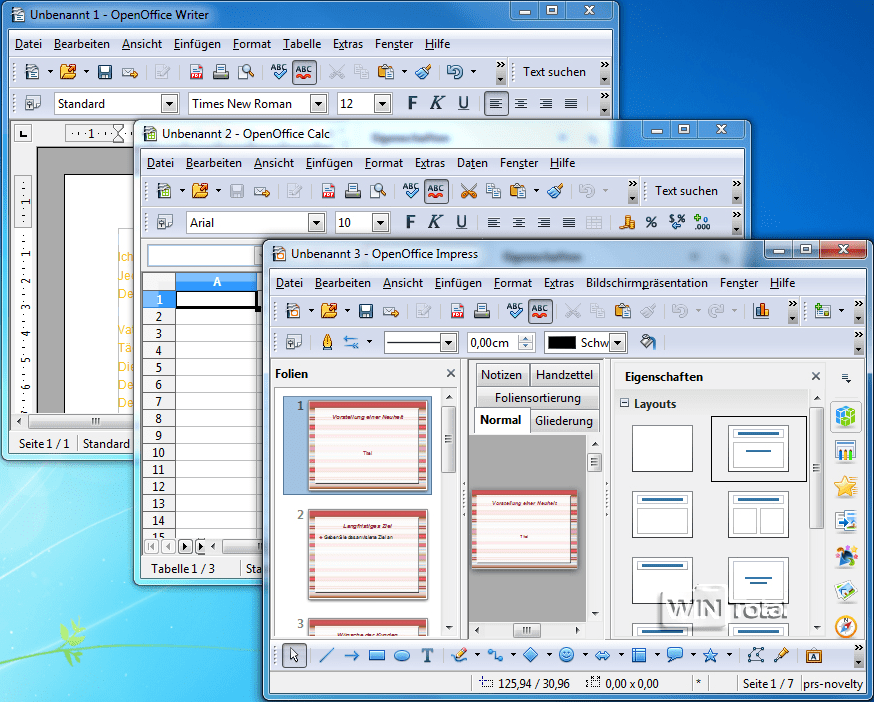Switch to the Gliederung tab
This screenshot has width=874, height=702.
564,421
